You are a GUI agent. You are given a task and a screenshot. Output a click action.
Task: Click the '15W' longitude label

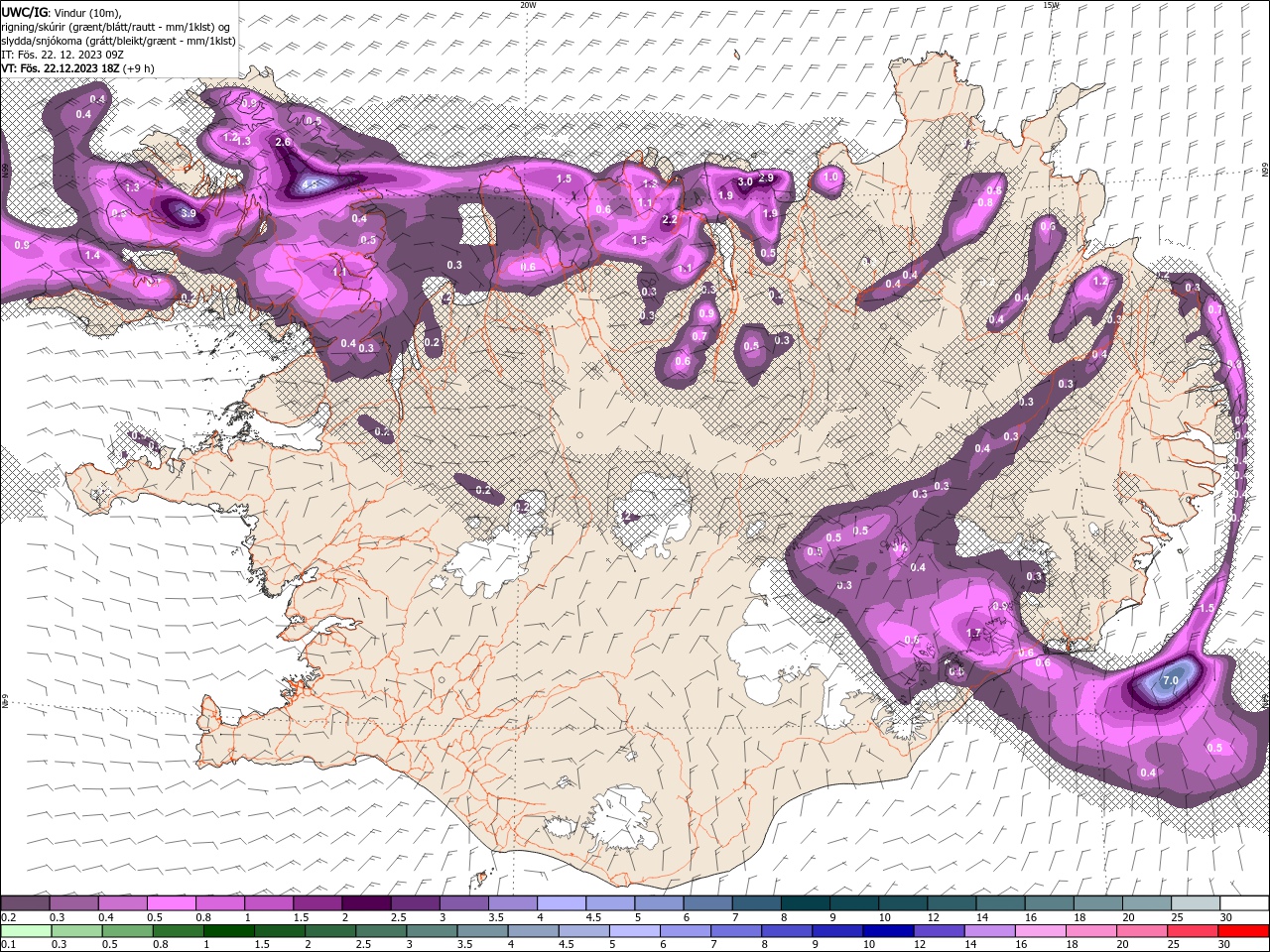[1051, 5]
